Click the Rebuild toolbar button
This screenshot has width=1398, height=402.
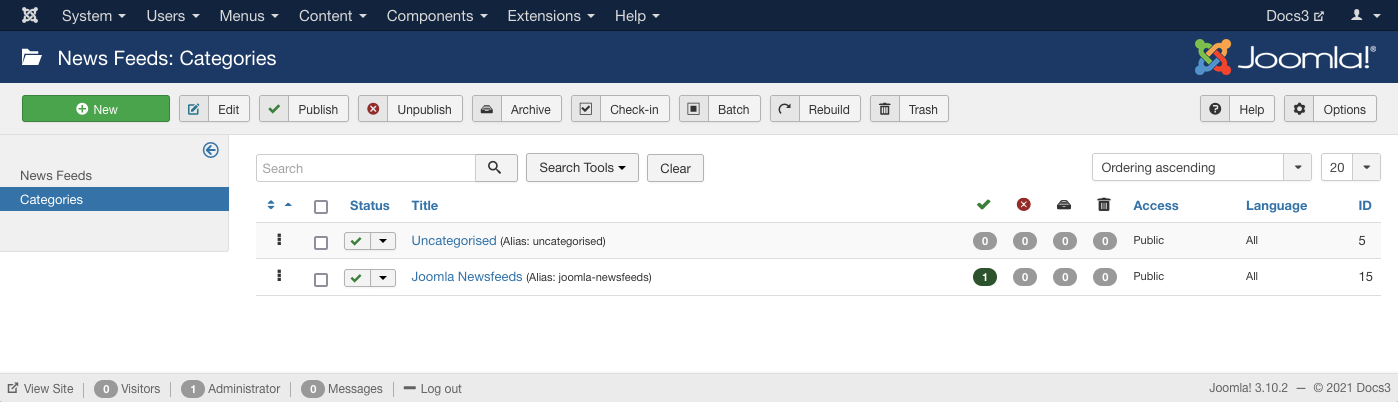coord(814,109)
